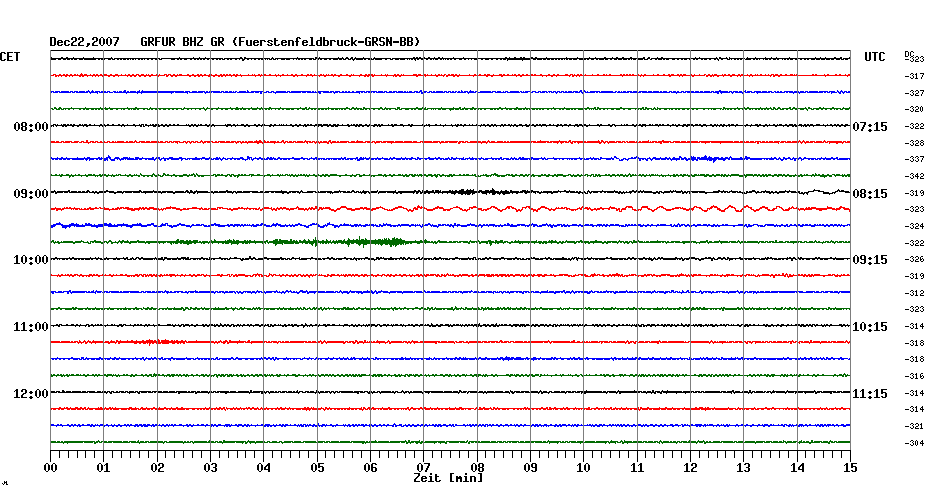Image resolution: width=930 pixels, height=494 pixels.
Task: Click the DC offset value "-327"
Action: [915, 93]
